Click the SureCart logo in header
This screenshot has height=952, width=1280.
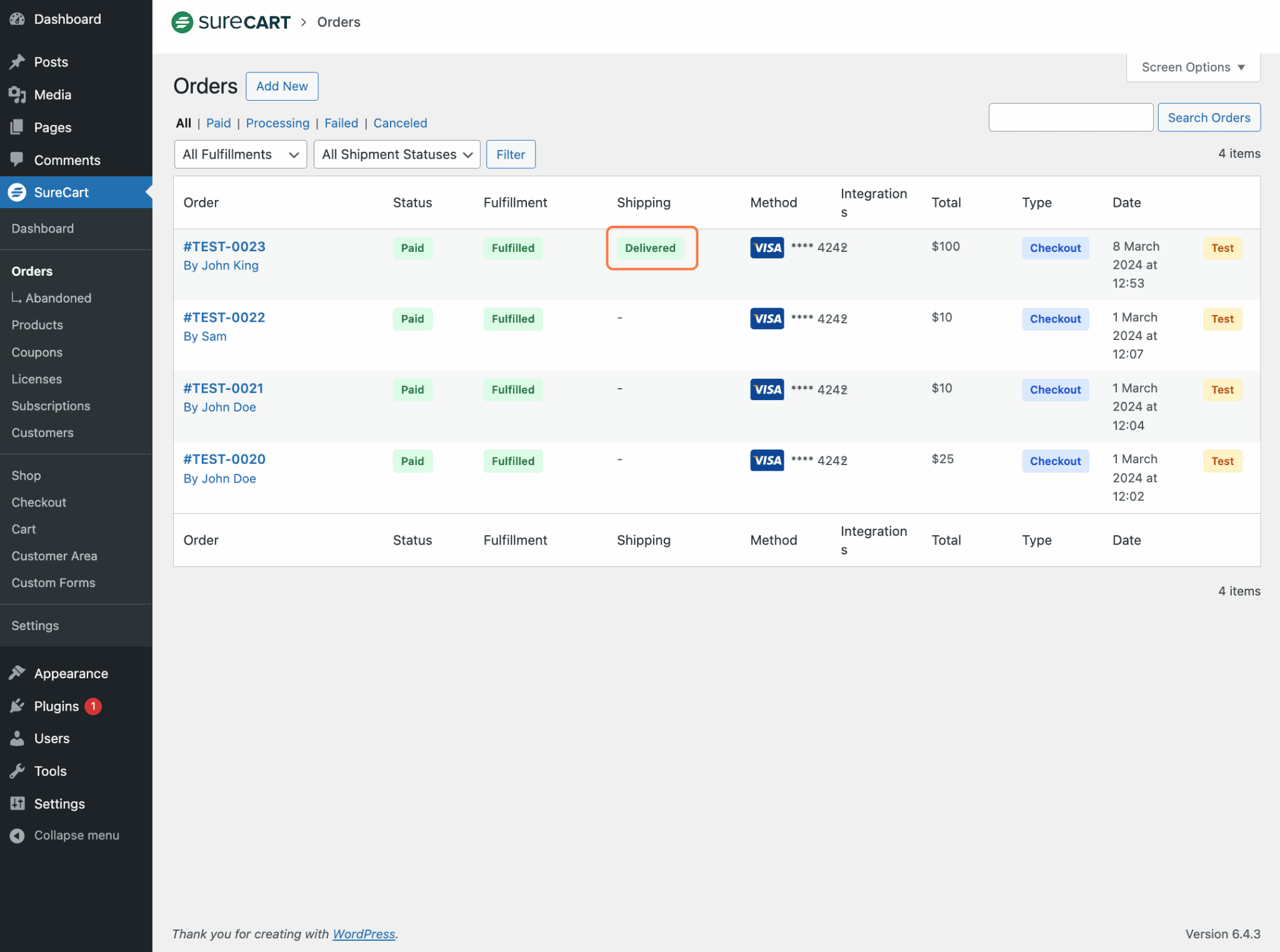pyautogui.click(x=231, y=22)
